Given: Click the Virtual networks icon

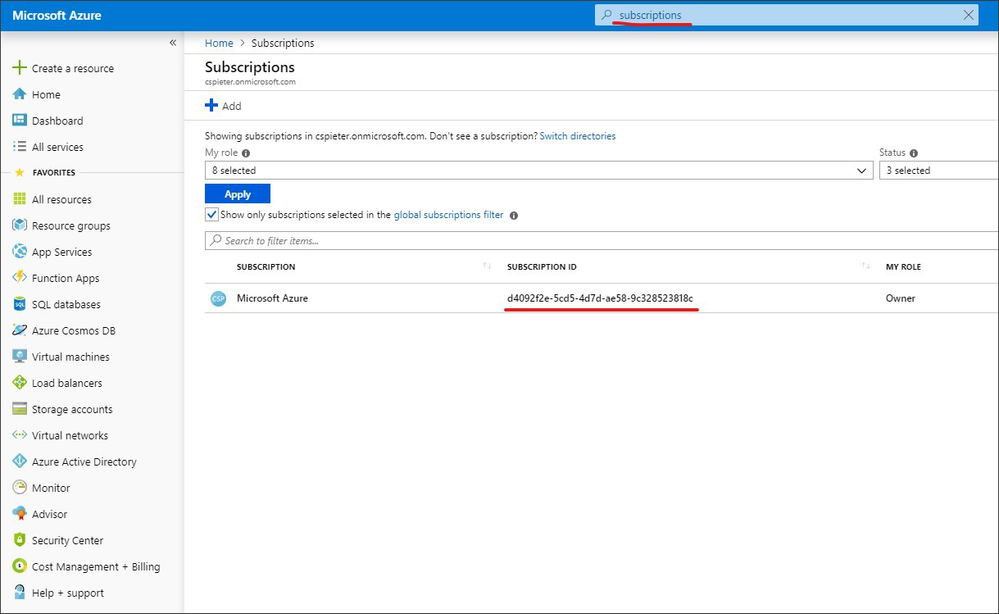Looking at the screenshot, I should pos(20,434).
